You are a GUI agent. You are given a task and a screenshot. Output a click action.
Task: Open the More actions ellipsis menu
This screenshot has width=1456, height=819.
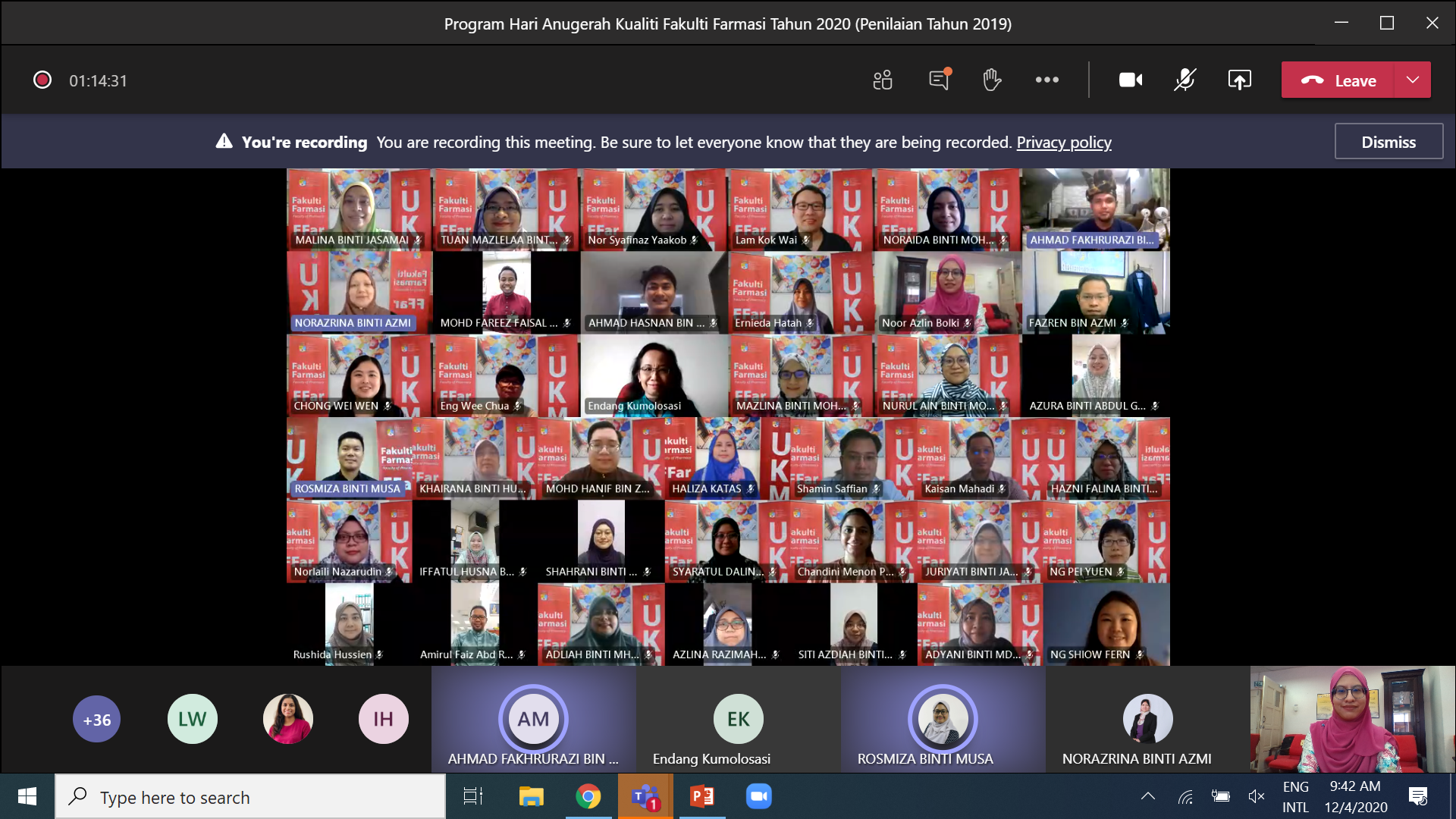pyautogui.click(x=1047, y=80)
